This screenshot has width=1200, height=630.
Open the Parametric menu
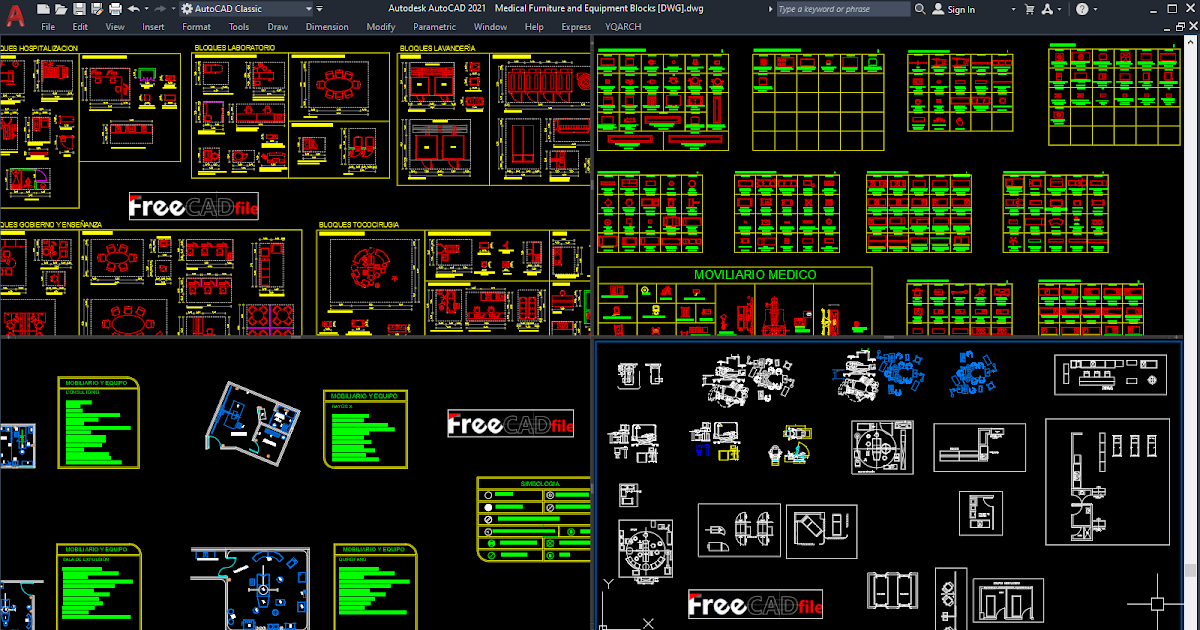tap(434, 27)
